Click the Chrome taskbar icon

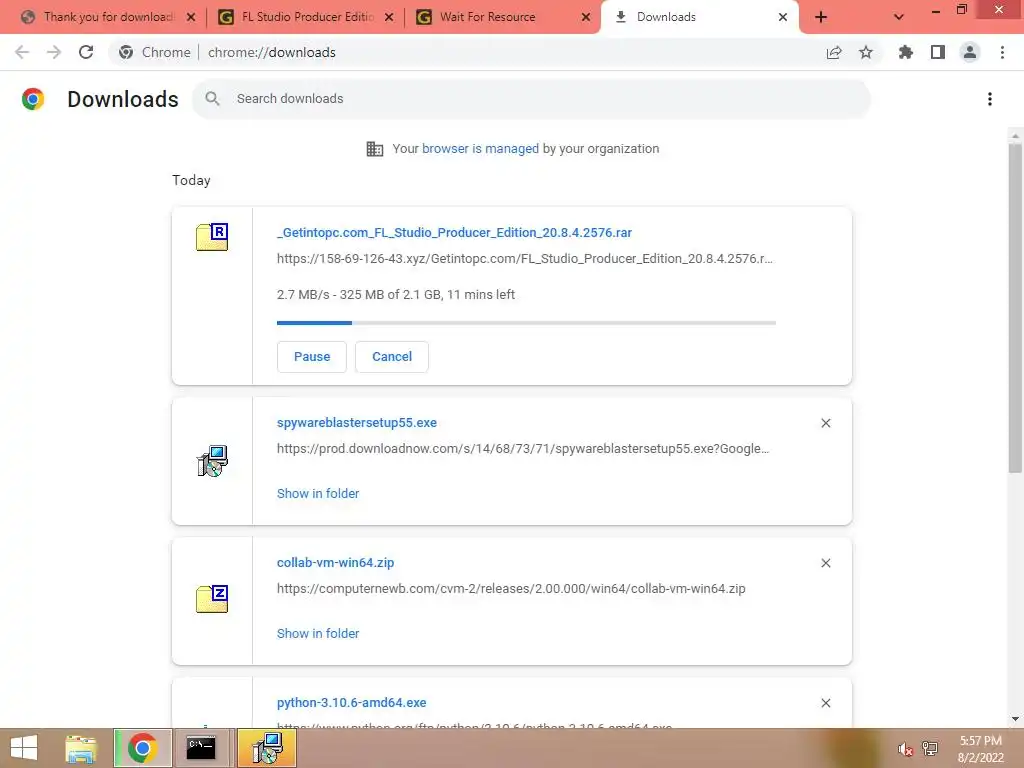click(x=142, y=748)
